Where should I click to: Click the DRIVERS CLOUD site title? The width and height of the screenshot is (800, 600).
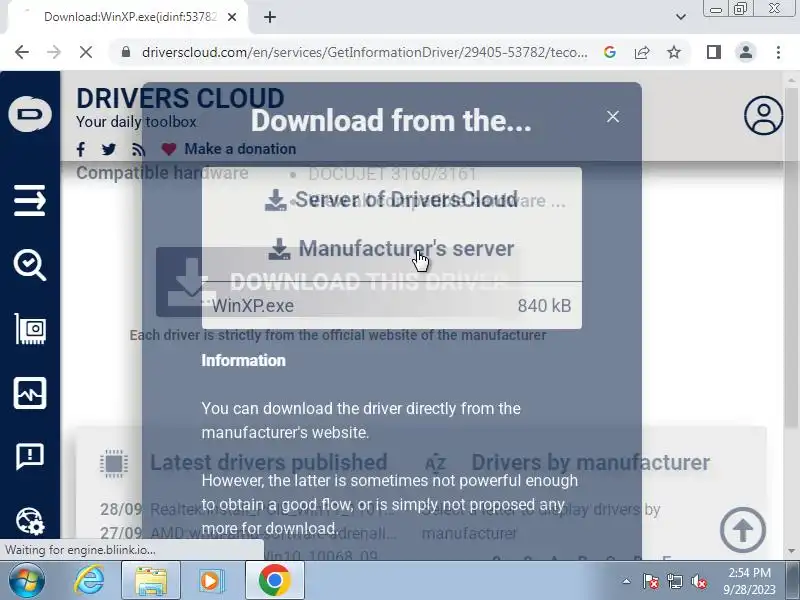click(180, 98)
